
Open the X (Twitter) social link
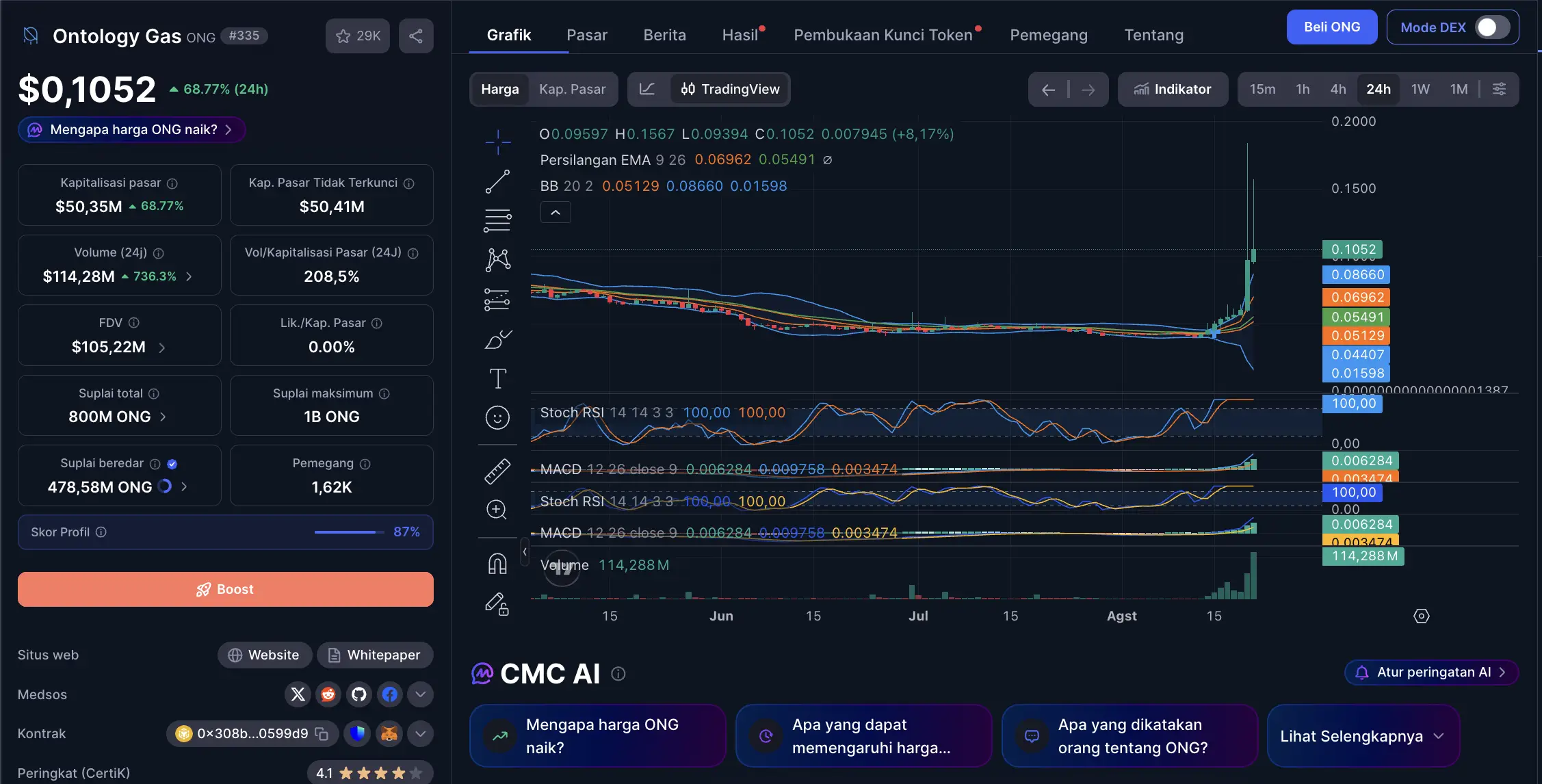298,694
